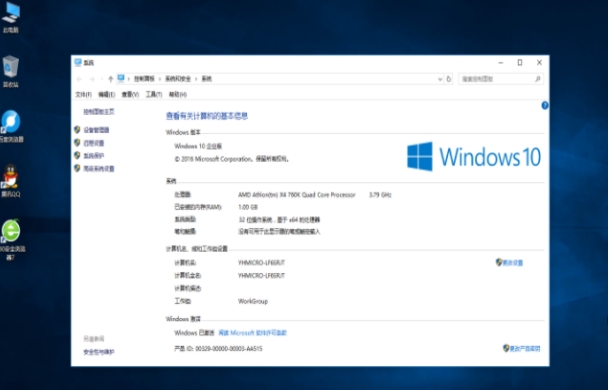Select the 腾讯QQ penguin desktop icon
This screenshot has width=613, height=390.
(11, 180)
